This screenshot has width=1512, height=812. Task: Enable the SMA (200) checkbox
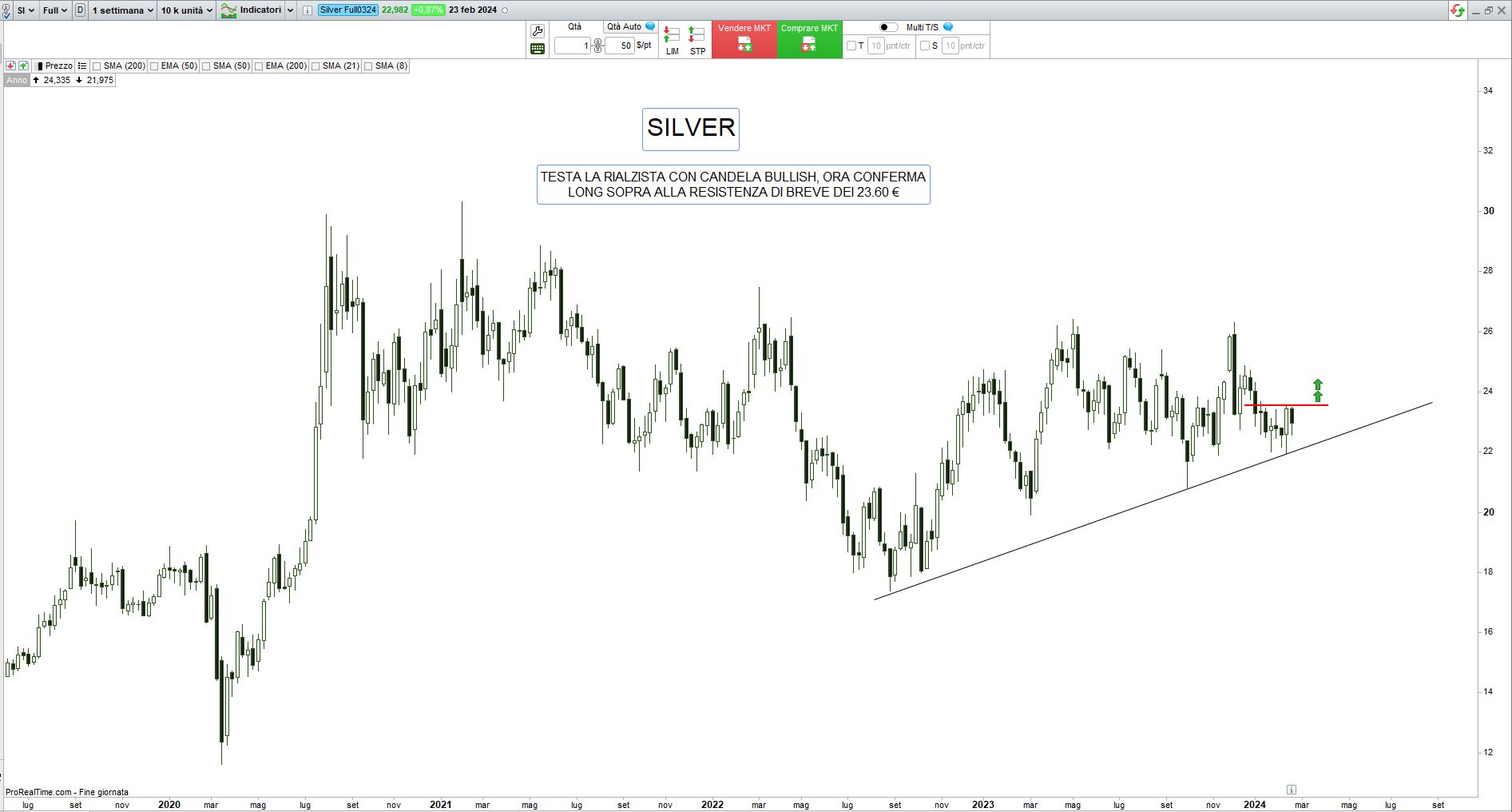[x=97, y=66]
